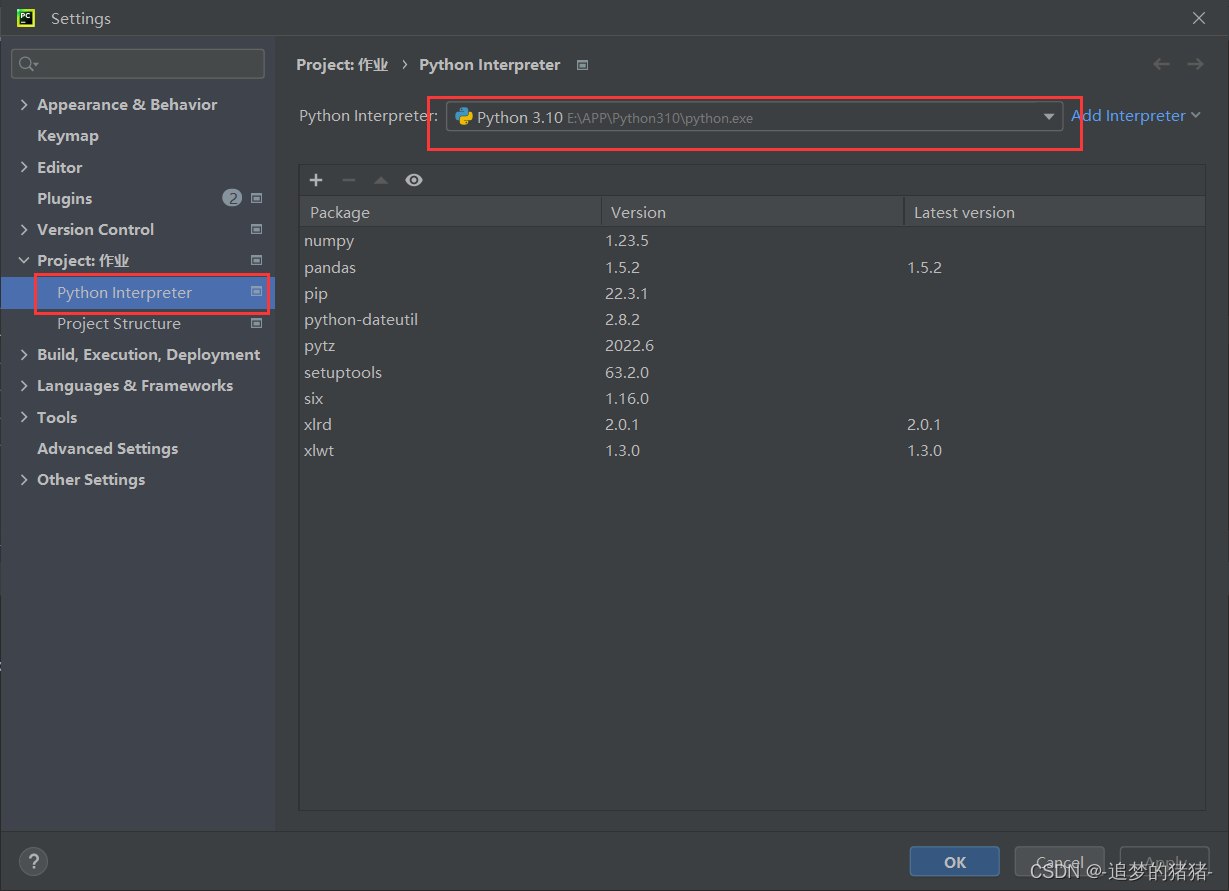
Task: Click the forward navigation arrow
Action: tap(1195, 64)
